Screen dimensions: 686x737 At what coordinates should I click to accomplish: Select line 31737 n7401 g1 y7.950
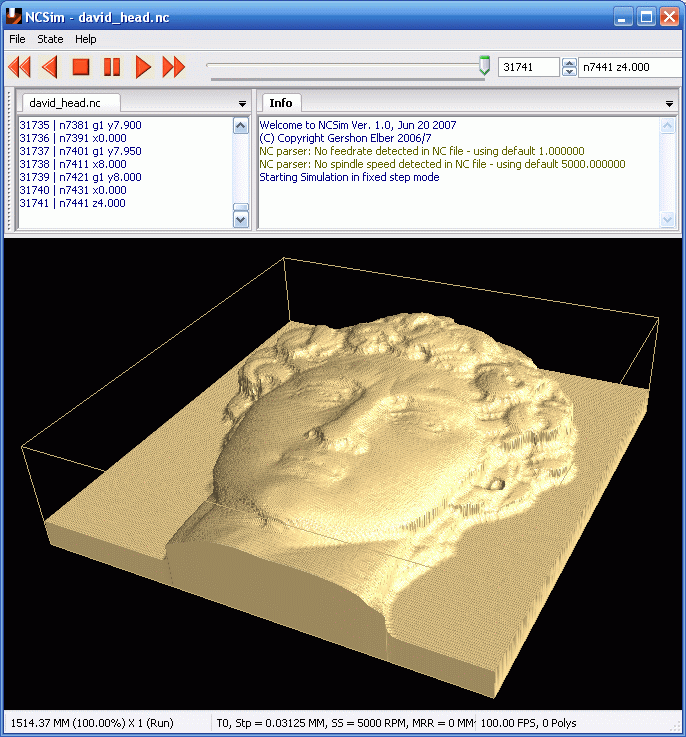(x=80, y=151)
